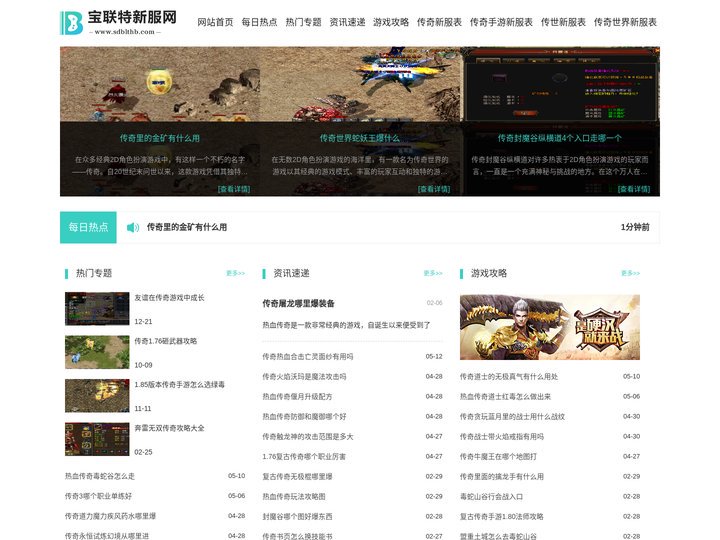Open the link 热血传奇道士红毒怎么做出来
Screen dimensions: 720x540
[x=506, y=397]
